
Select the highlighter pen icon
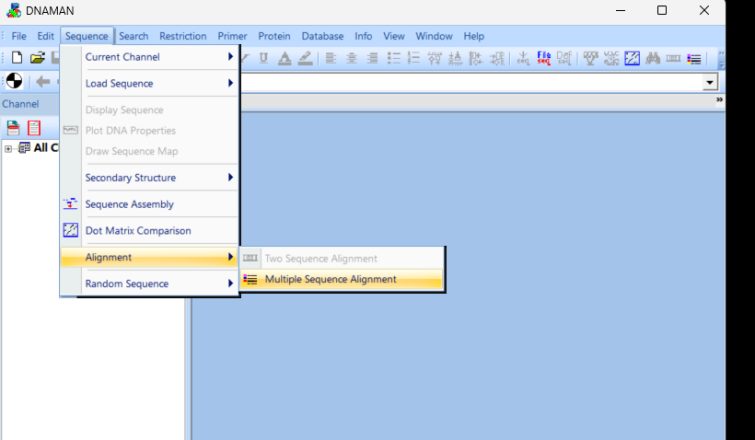(305, 58)
